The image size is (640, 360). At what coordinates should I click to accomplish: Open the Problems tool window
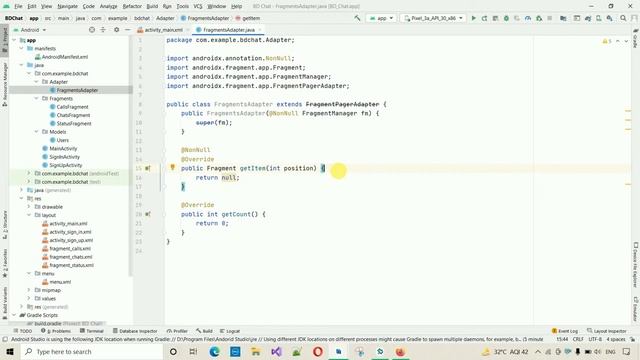coord(56,331)
